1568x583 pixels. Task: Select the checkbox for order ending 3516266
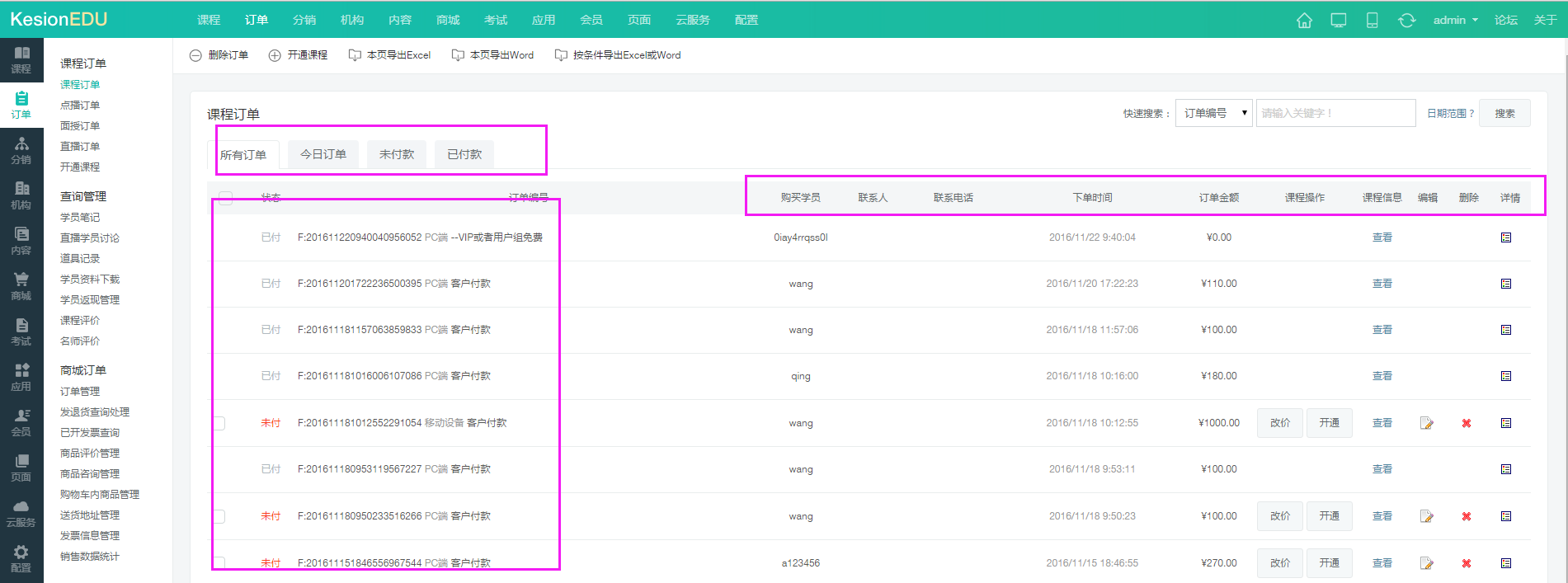point(219,516)
